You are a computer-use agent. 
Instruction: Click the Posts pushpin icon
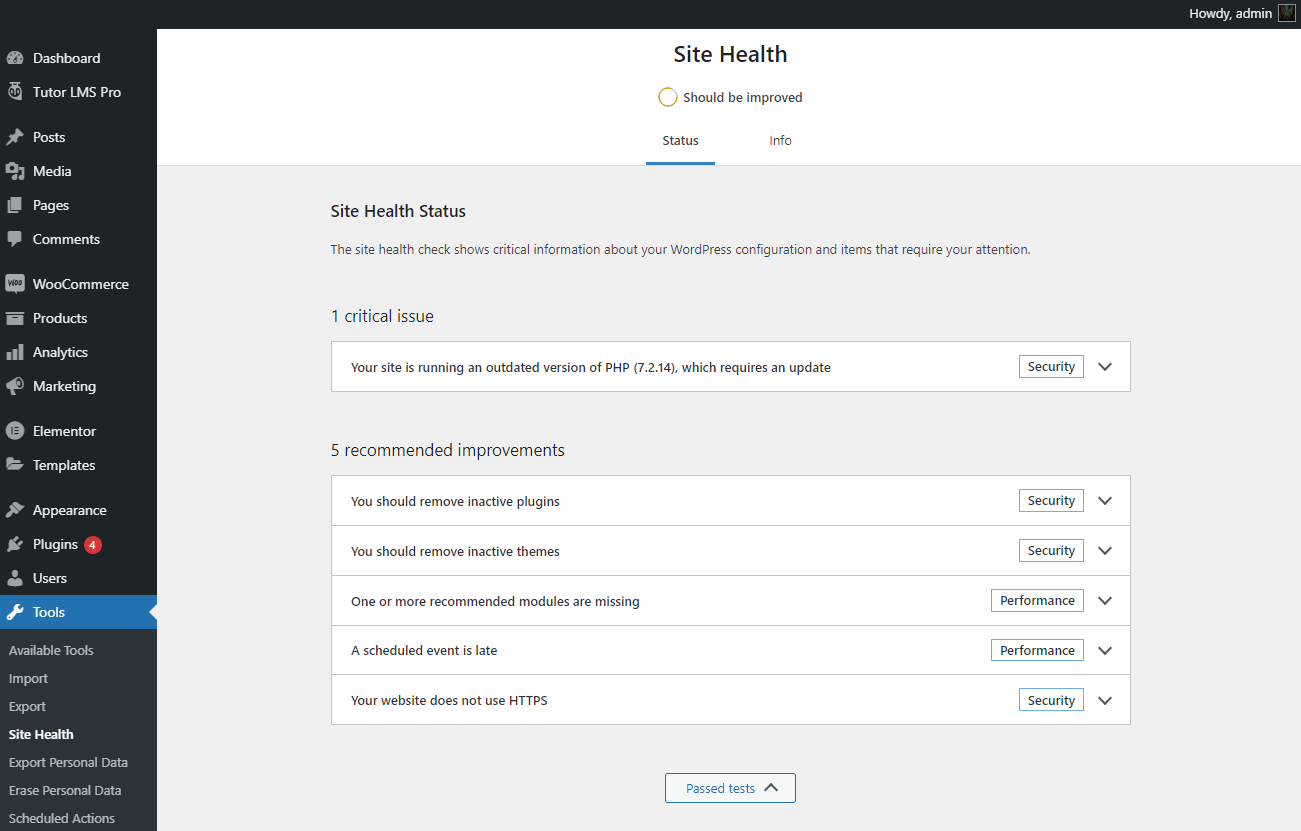15,137
